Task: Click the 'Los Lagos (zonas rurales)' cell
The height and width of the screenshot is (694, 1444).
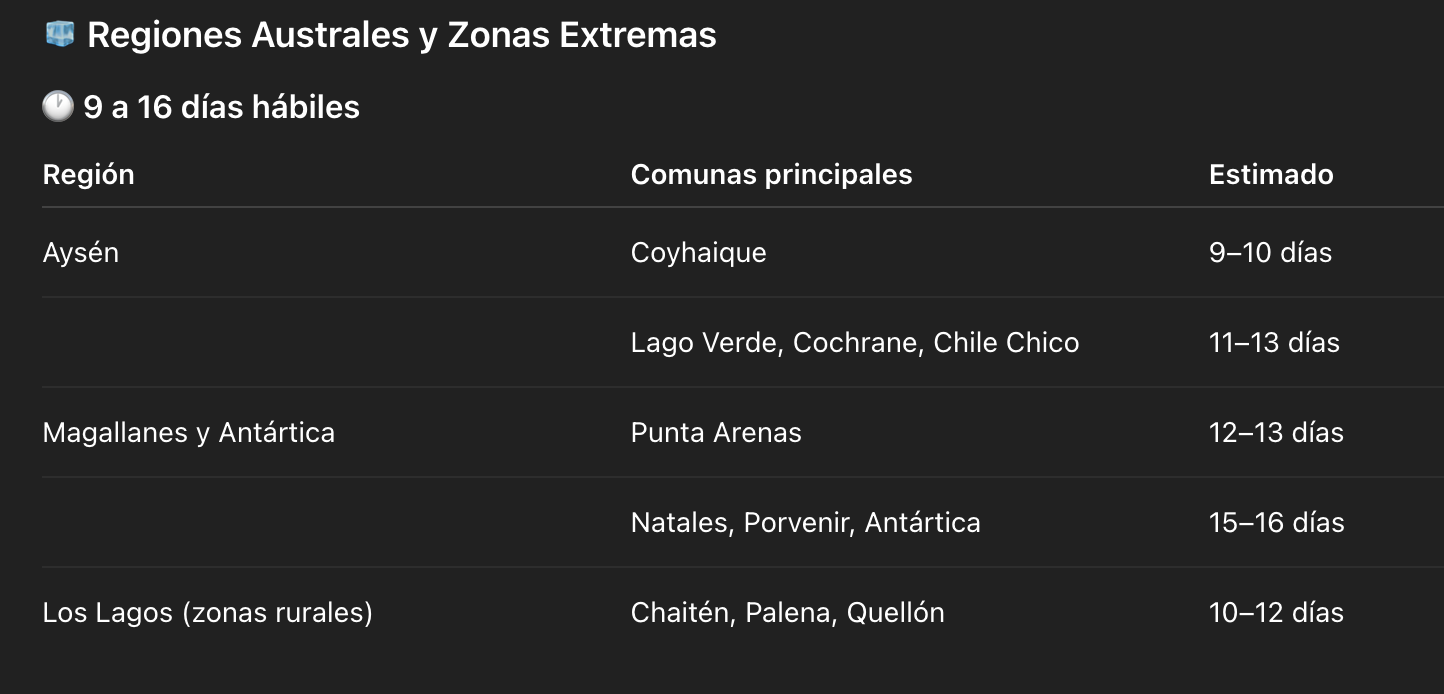Action: (x=207, y=612)
